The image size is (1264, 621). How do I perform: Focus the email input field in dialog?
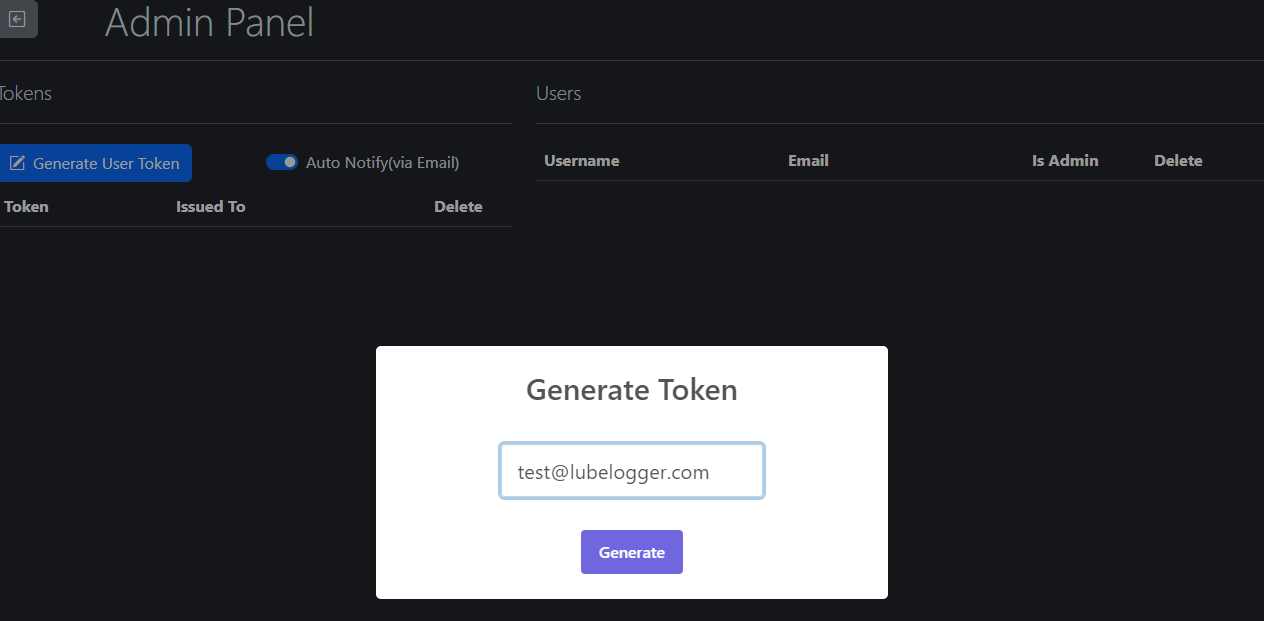(x=631, y=471)
